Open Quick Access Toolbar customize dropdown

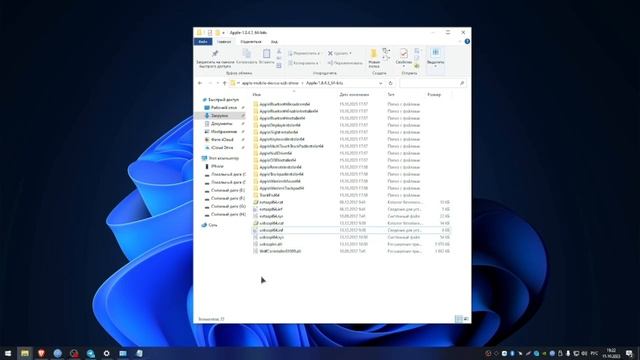[223, 33]
